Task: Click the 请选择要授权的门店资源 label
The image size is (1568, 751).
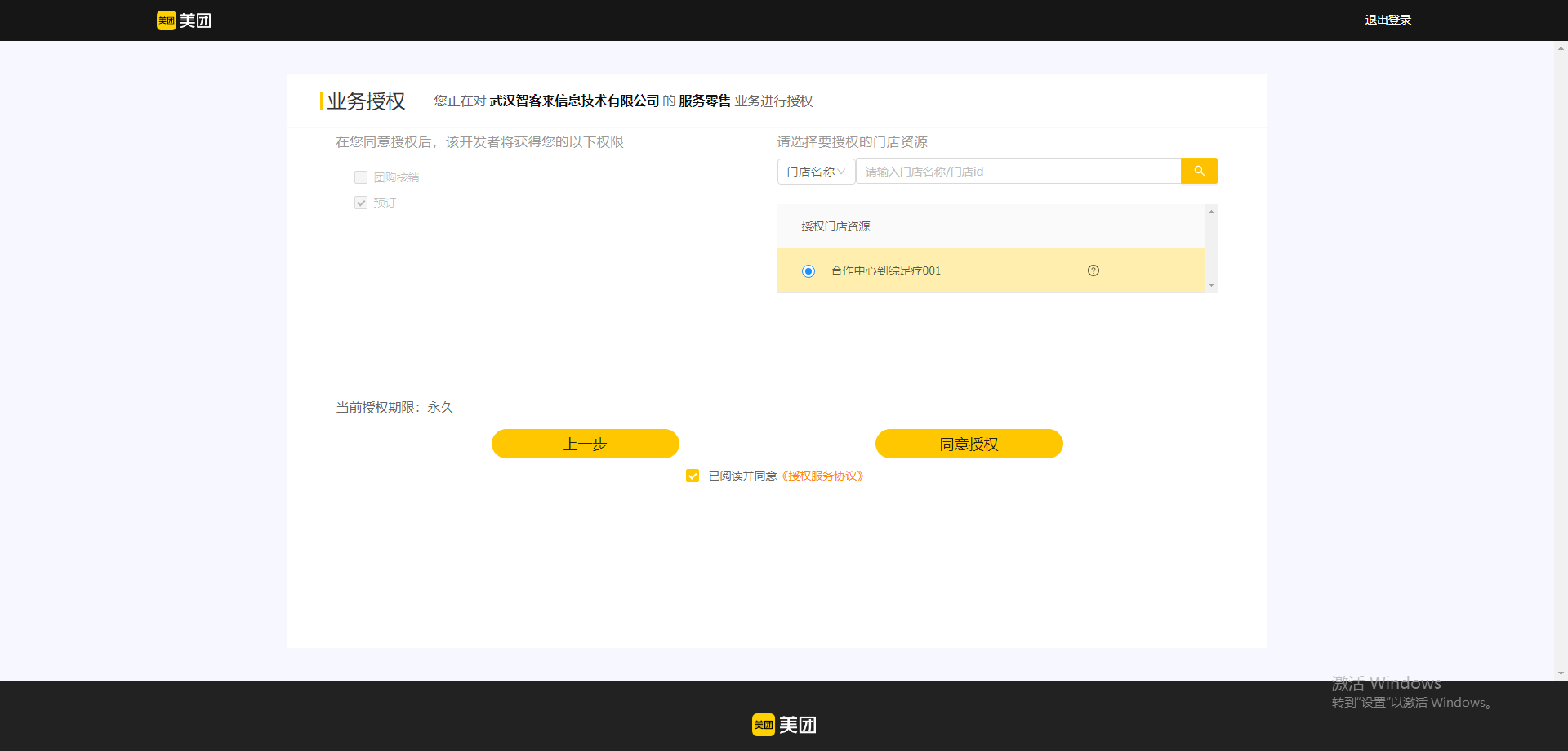Action: 853,142
